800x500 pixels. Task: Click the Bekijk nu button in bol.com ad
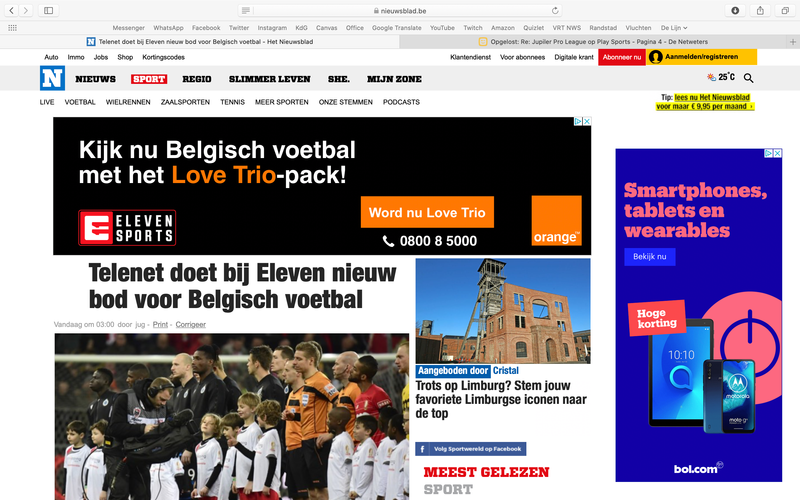point(650,257)
